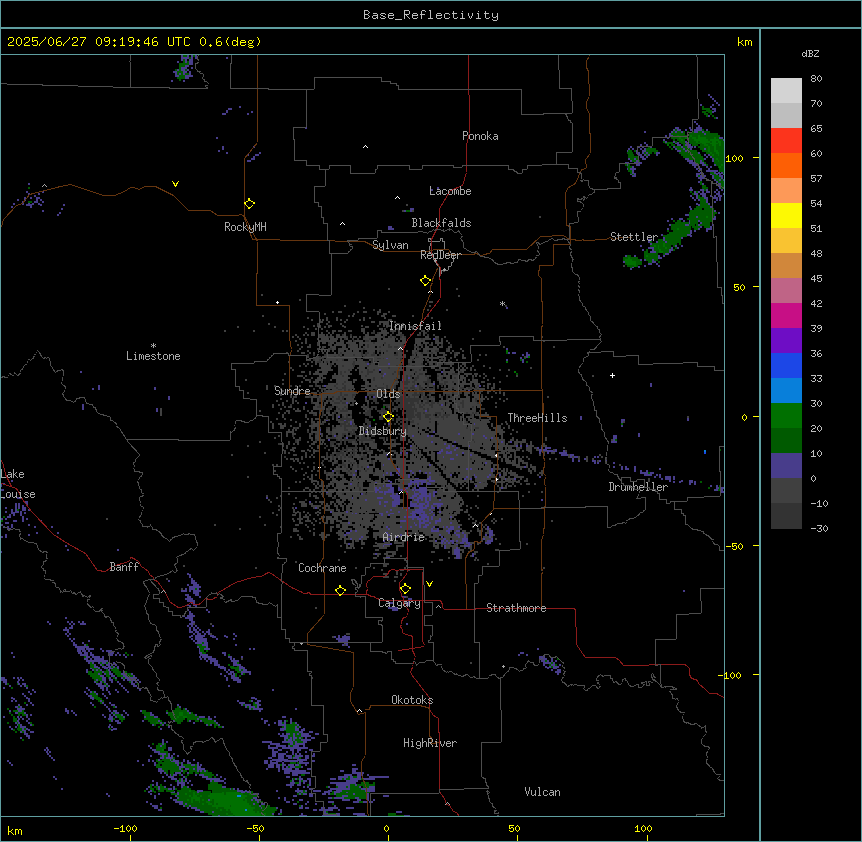Viewport: 862px width, 842px height.
Task: Select the dark green 20–10 dBZ swatch
Action: pos(786,440)
